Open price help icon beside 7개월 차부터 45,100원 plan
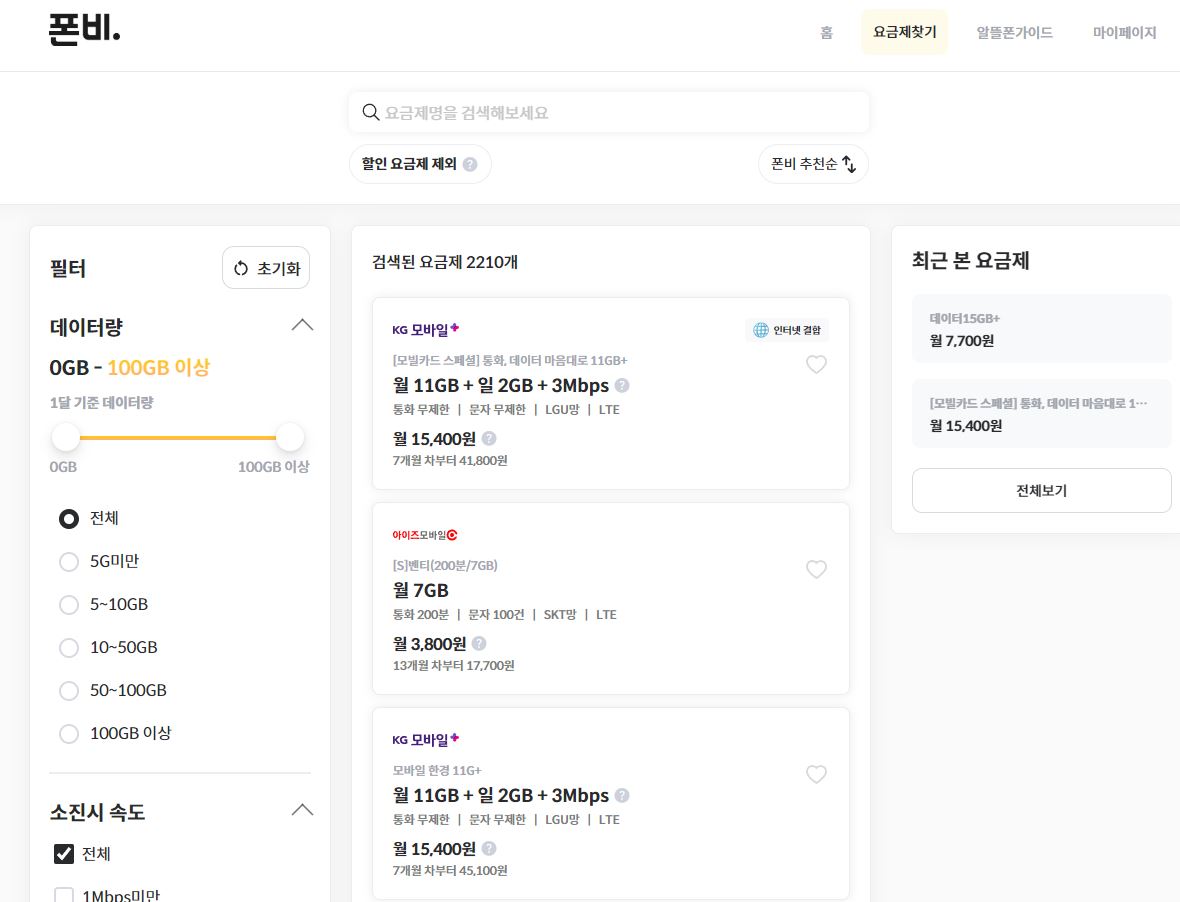Viewport: 1180px width, 902px height. click(x=488, y=849)
